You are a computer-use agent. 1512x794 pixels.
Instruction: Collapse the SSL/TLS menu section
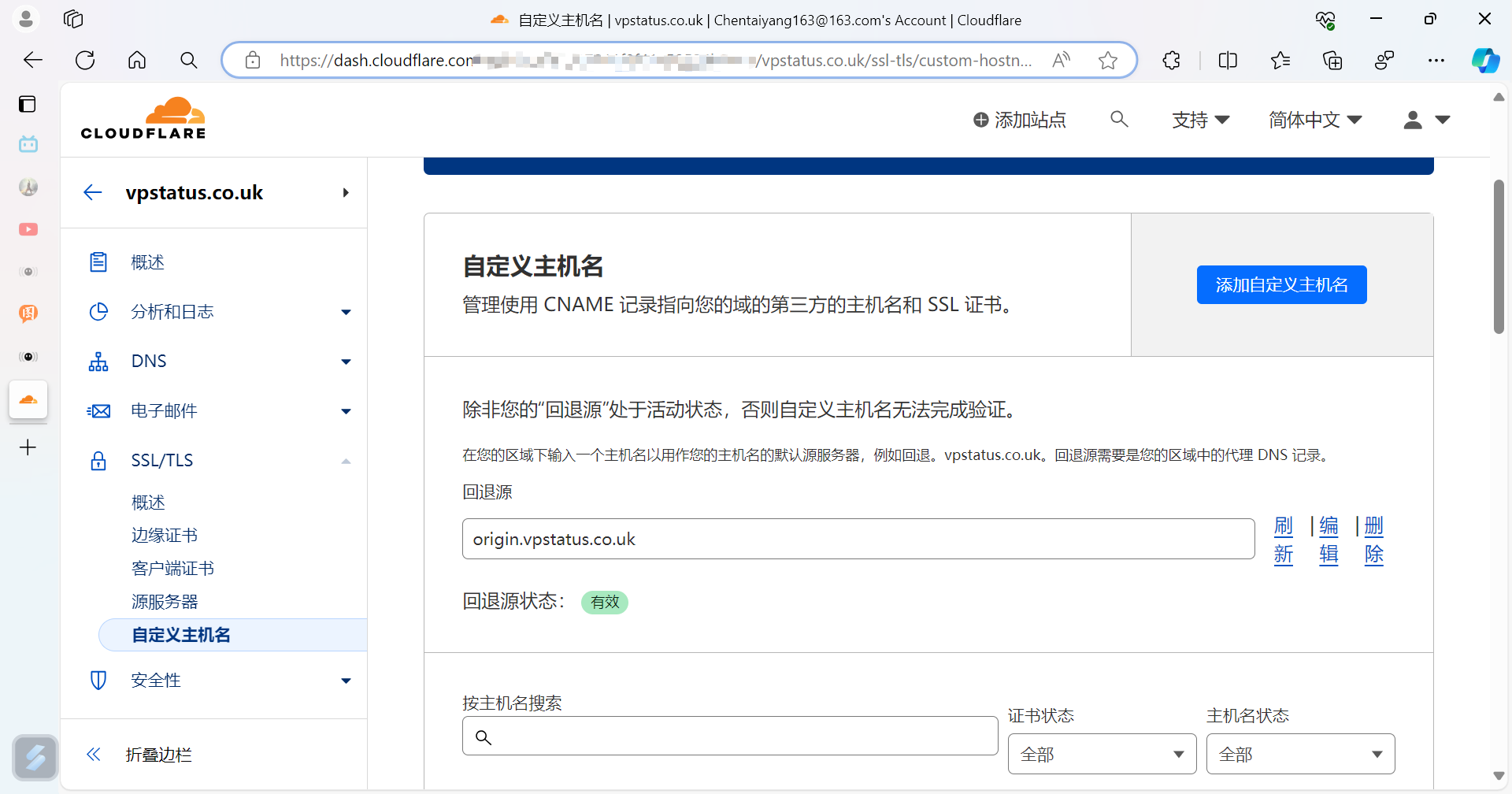pos(346,461)
